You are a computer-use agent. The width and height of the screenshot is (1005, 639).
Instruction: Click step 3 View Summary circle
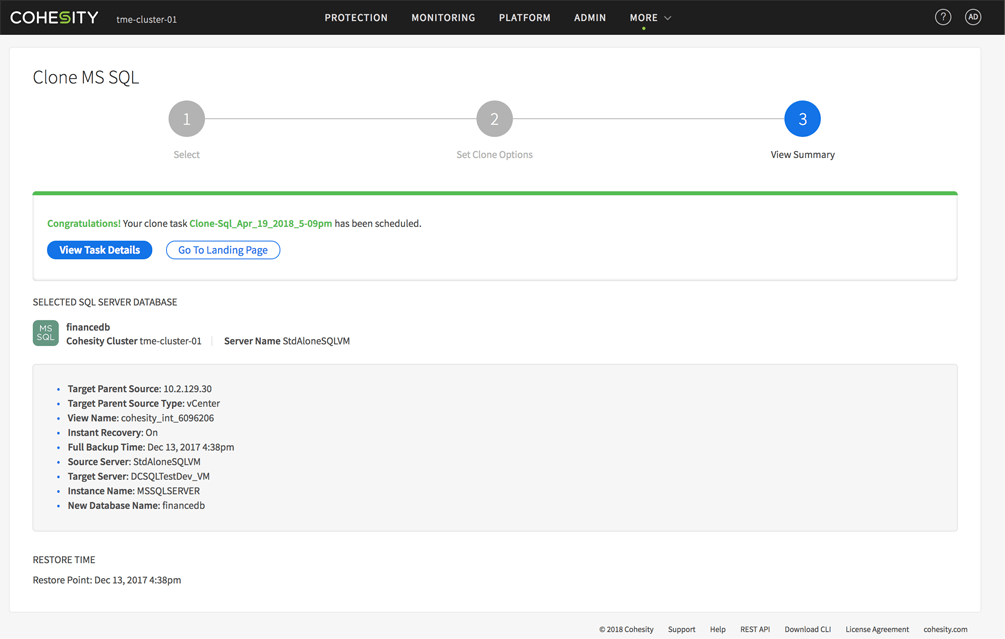pyautogui.click(x=802, y=119)
